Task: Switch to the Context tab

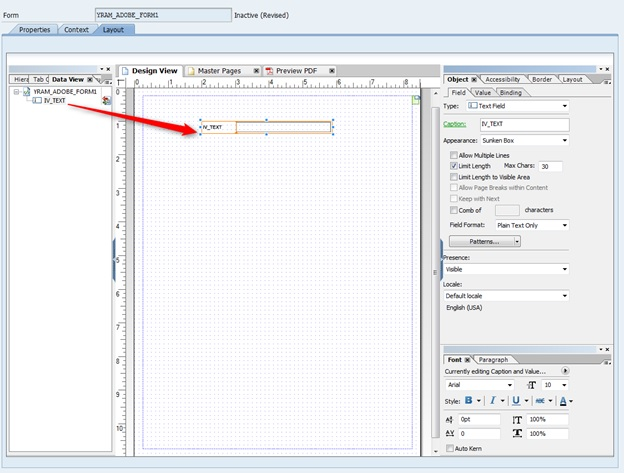Action: 76,30
